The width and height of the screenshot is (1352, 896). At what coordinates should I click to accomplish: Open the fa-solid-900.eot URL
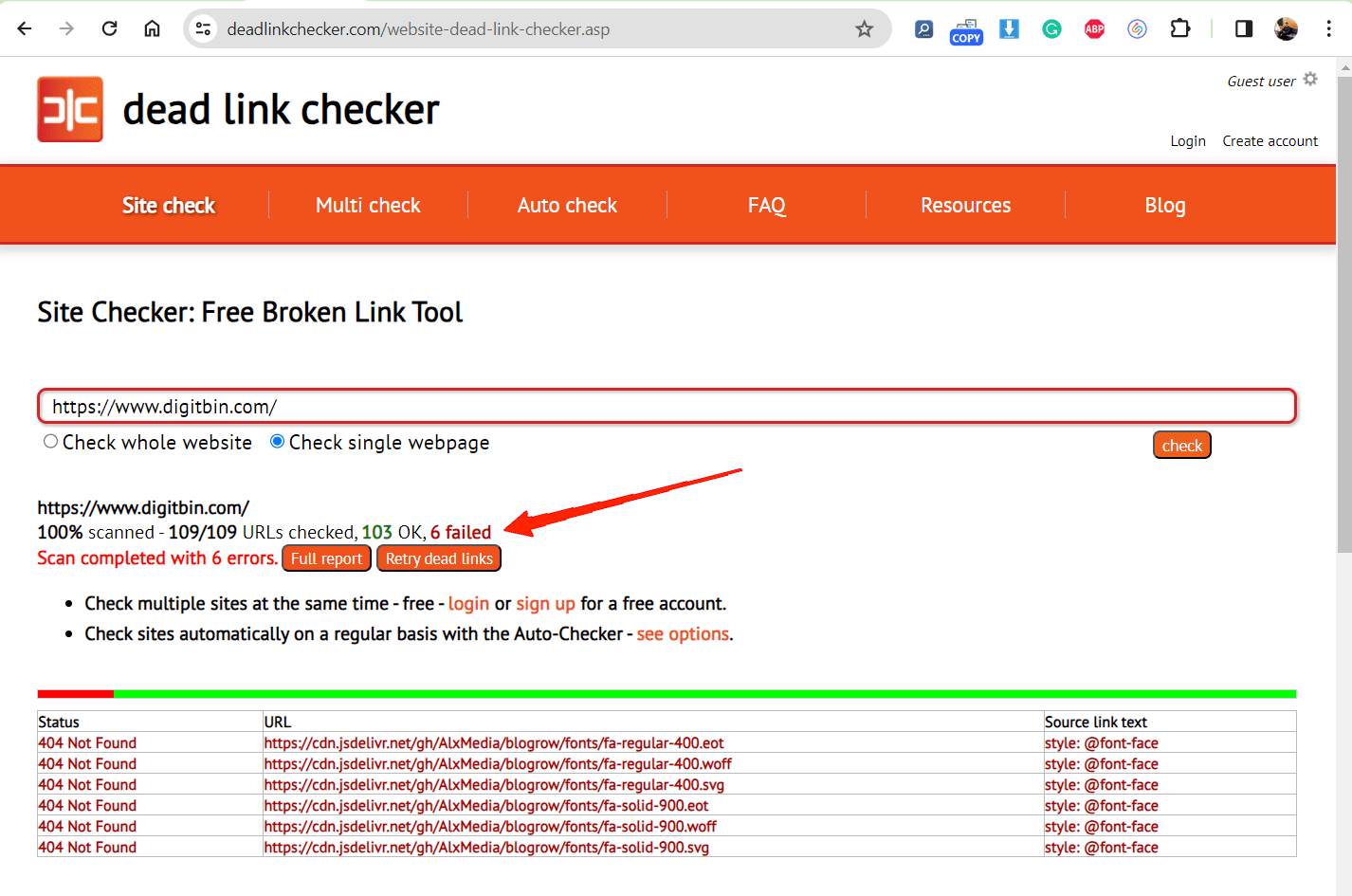486,806
